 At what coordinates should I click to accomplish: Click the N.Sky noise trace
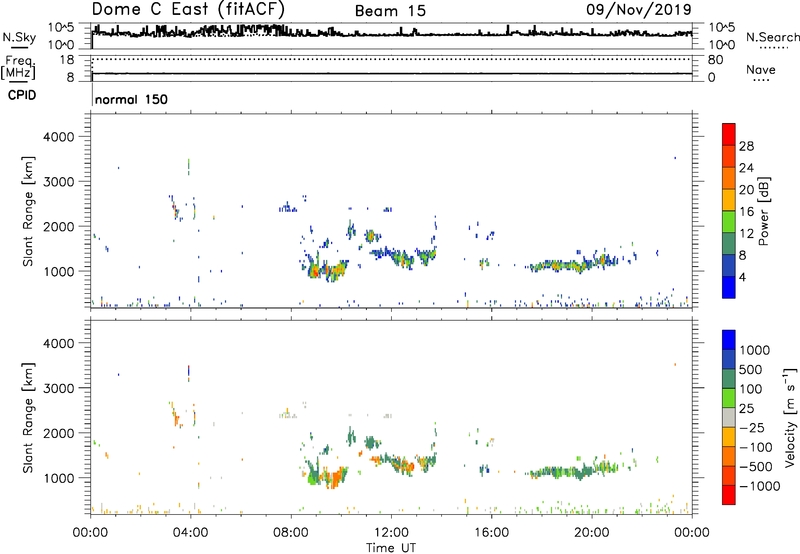pos(392,33)
